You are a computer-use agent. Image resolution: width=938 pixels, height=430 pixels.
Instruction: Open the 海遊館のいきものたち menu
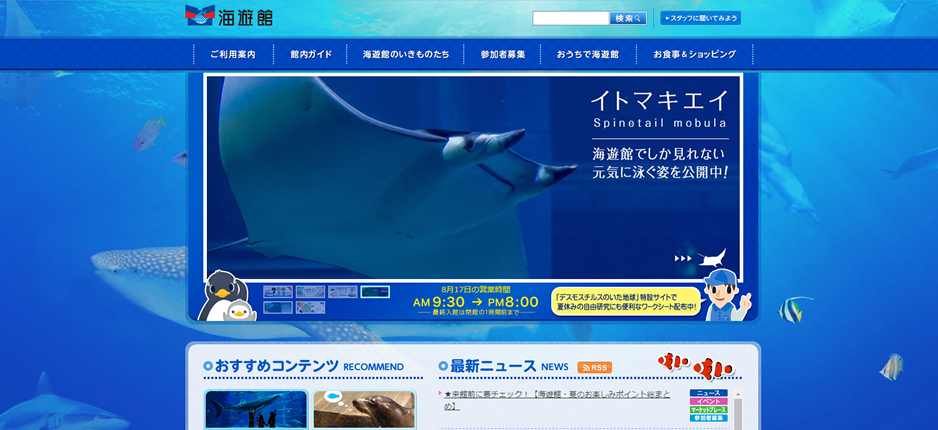[x=406, y=54]
